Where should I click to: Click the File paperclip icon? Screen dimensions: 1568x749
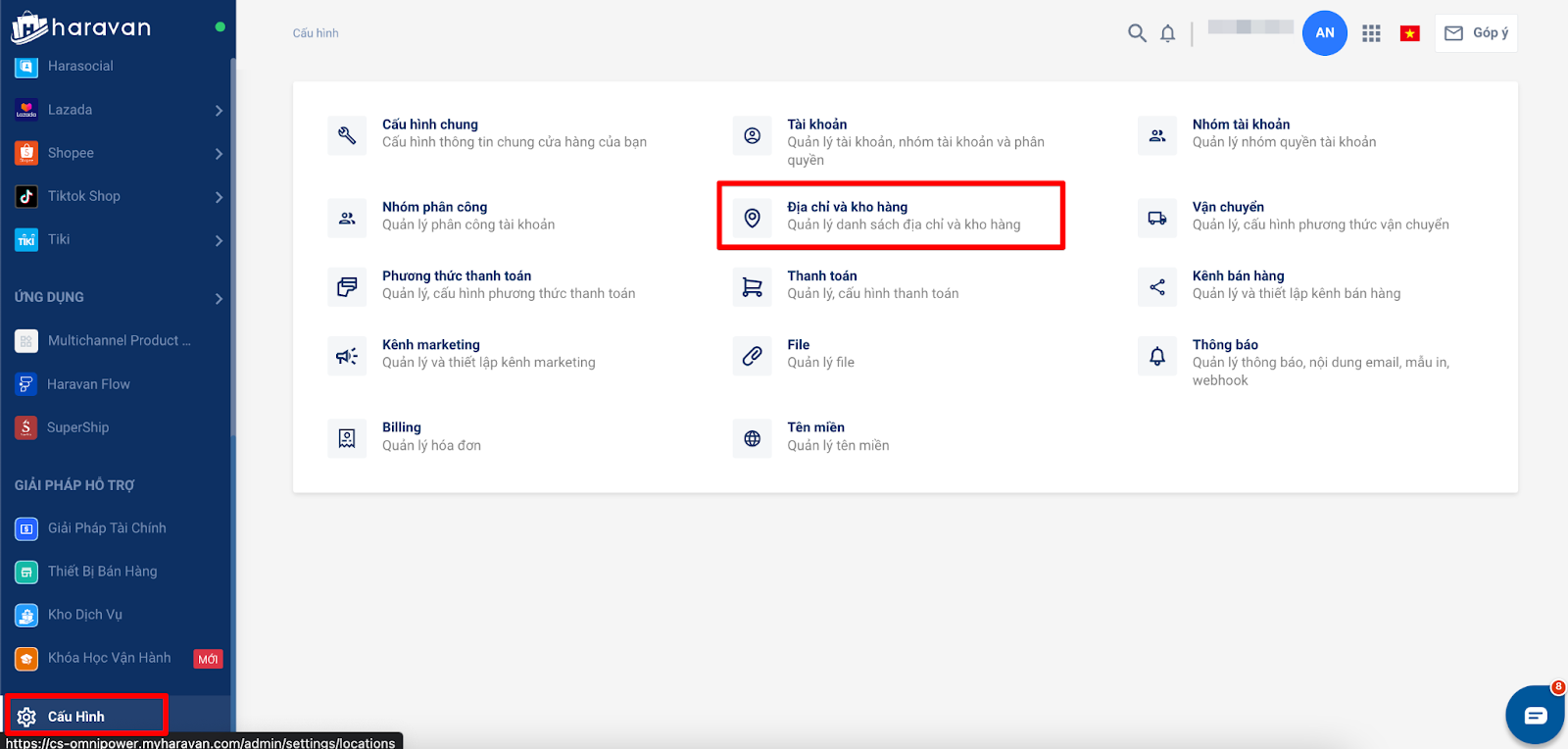[752, 356]
